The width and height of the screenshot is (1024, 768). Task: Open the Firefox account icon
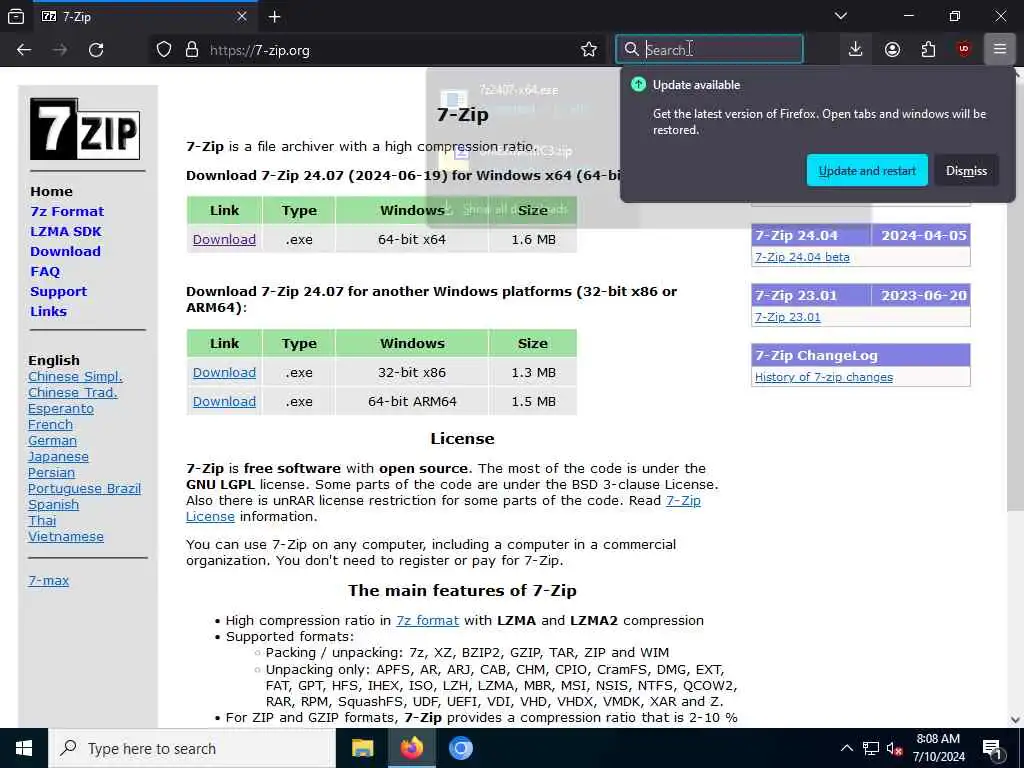[x=892, y=50]
